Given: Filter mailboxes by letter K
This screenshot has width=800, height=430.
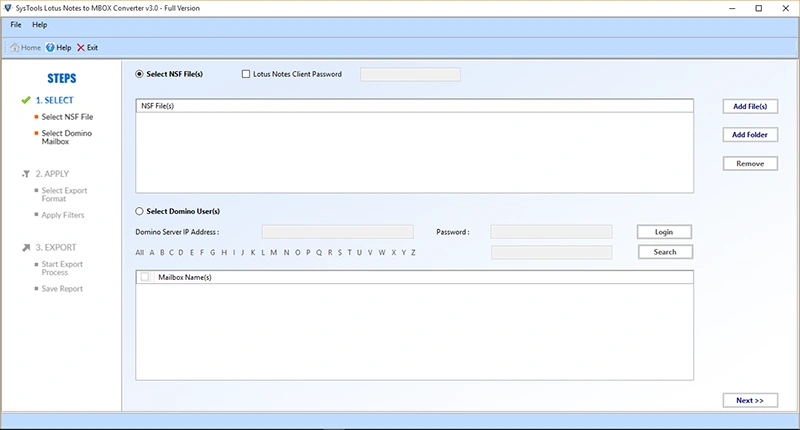Looking at the screenshot, I should [x=253, y=252].
